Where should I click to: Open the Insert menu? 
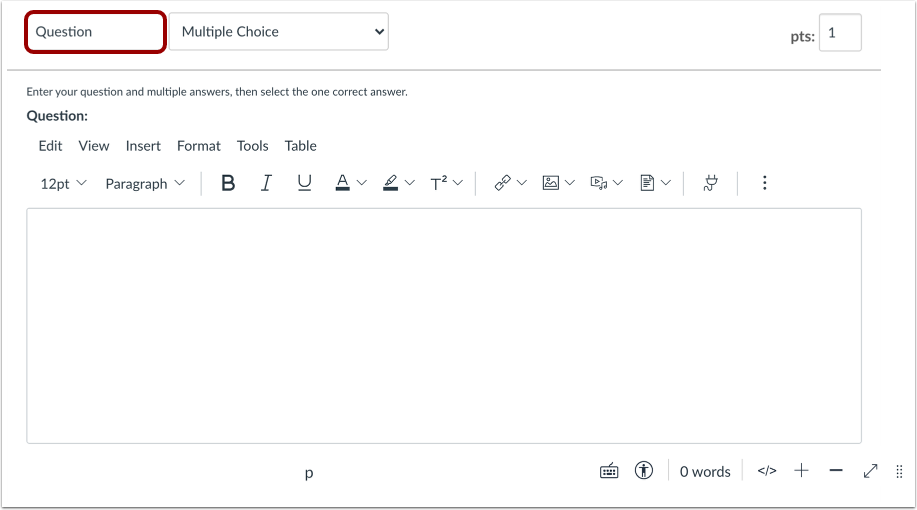tap(143, 146)
